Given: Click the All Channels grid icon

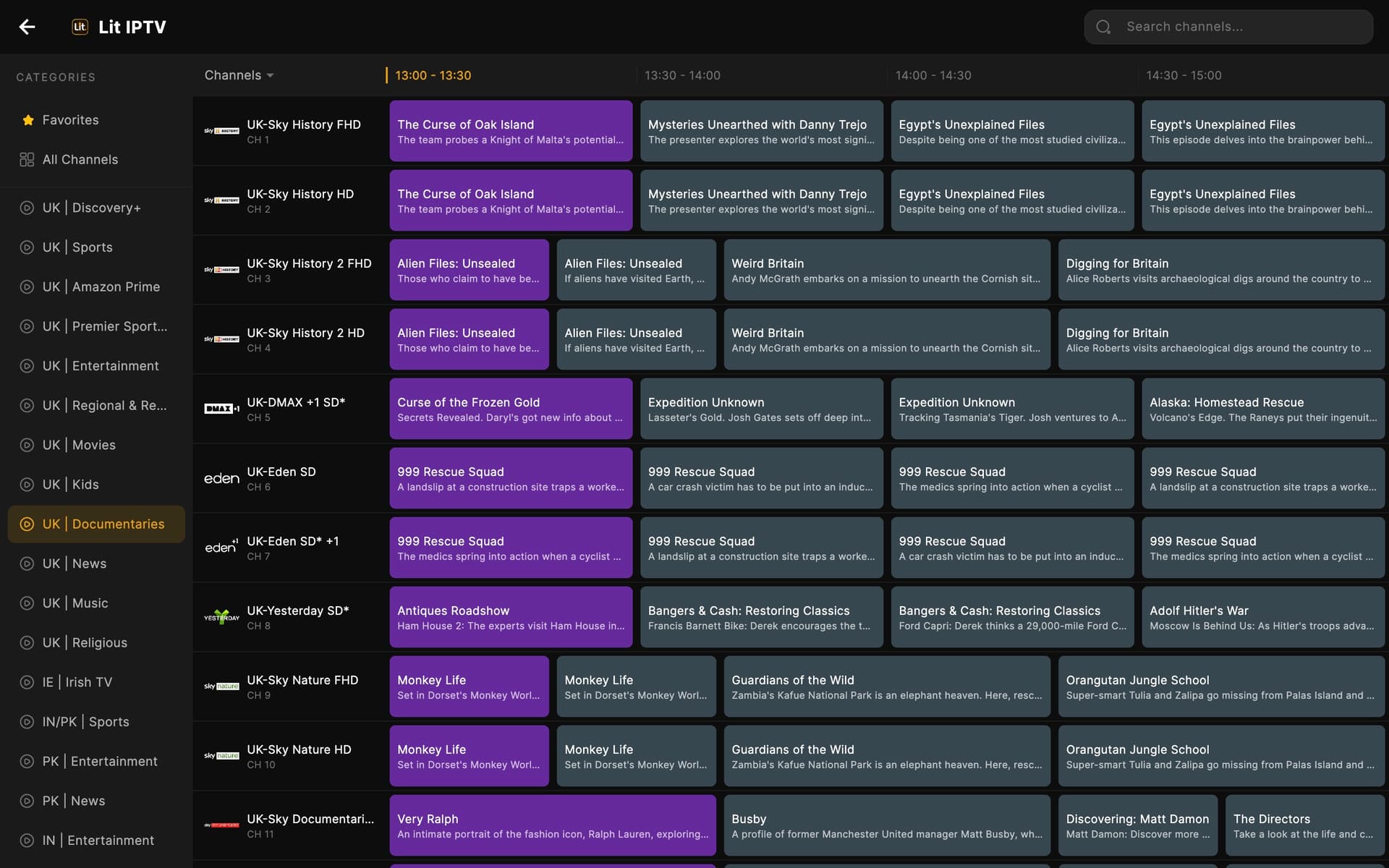Looking at the screenshot, I should coord(27,159).
